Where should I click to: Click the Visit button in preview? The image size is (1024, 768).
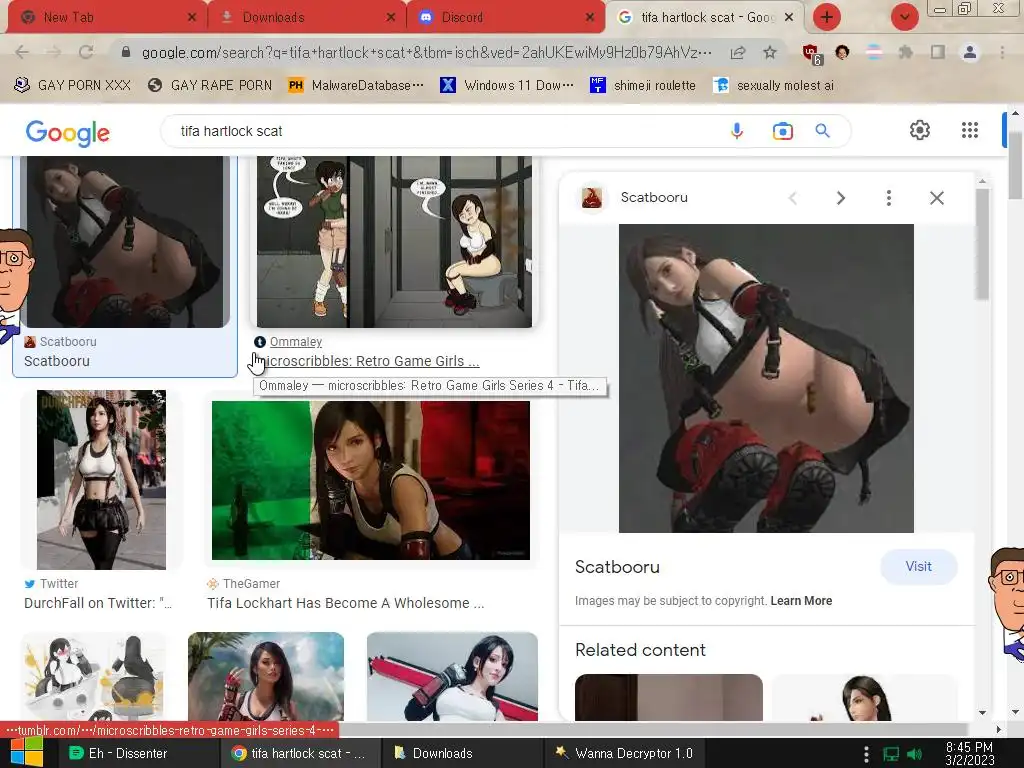918,567
